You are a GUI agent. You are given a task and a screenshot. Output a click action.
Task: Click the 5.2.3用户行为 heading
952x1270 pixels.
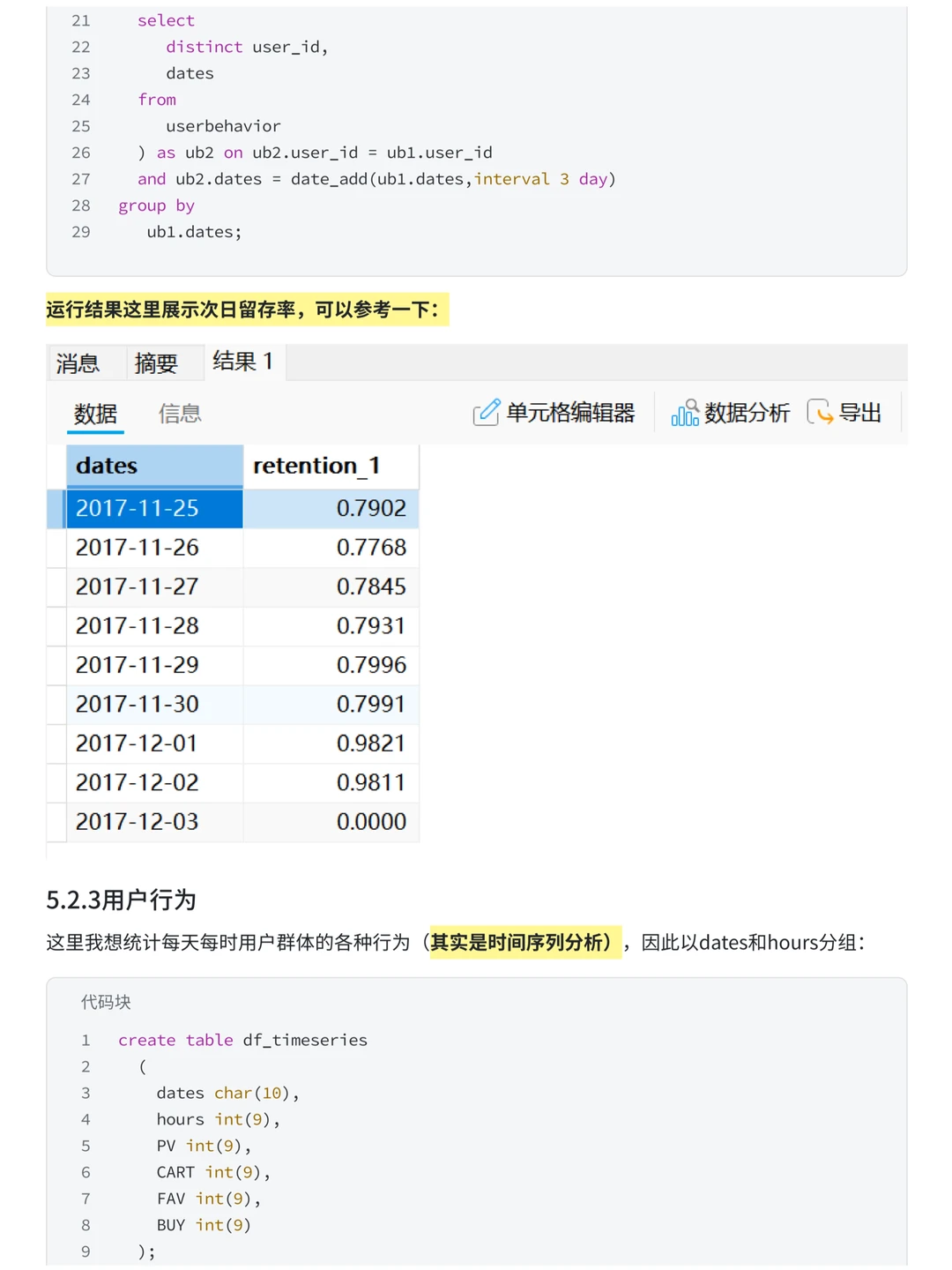121,900
